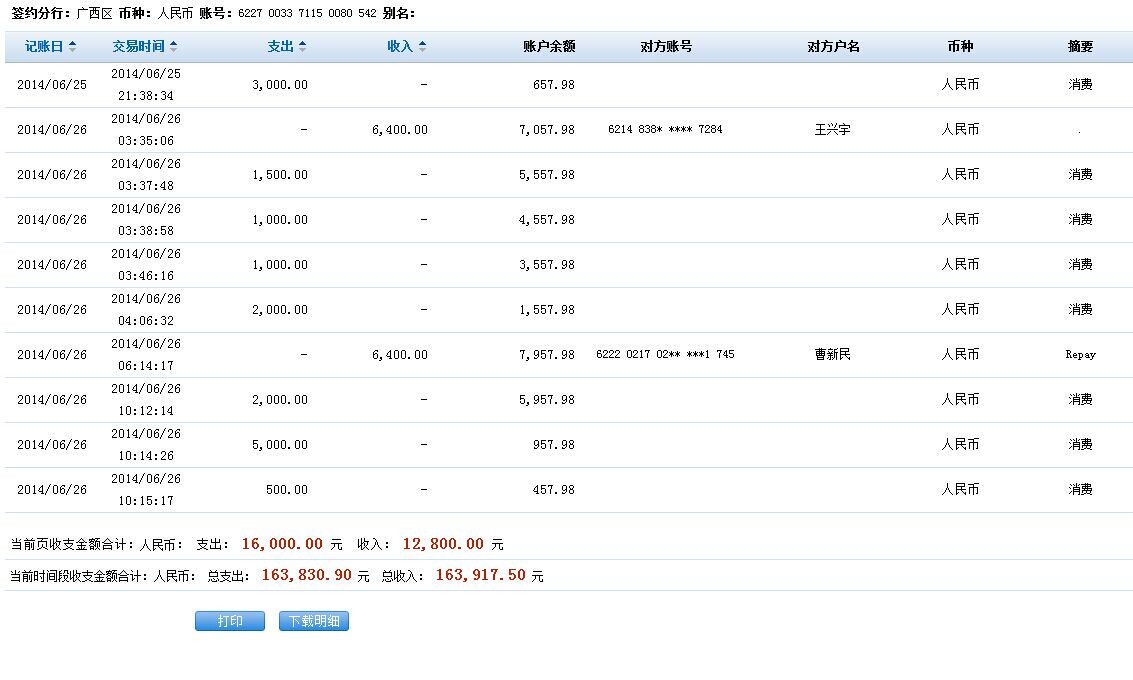1133x680 pixels.
Task: Click the sort arrows beside 收入
Action: pyautogui.click(x=423, y=47)
